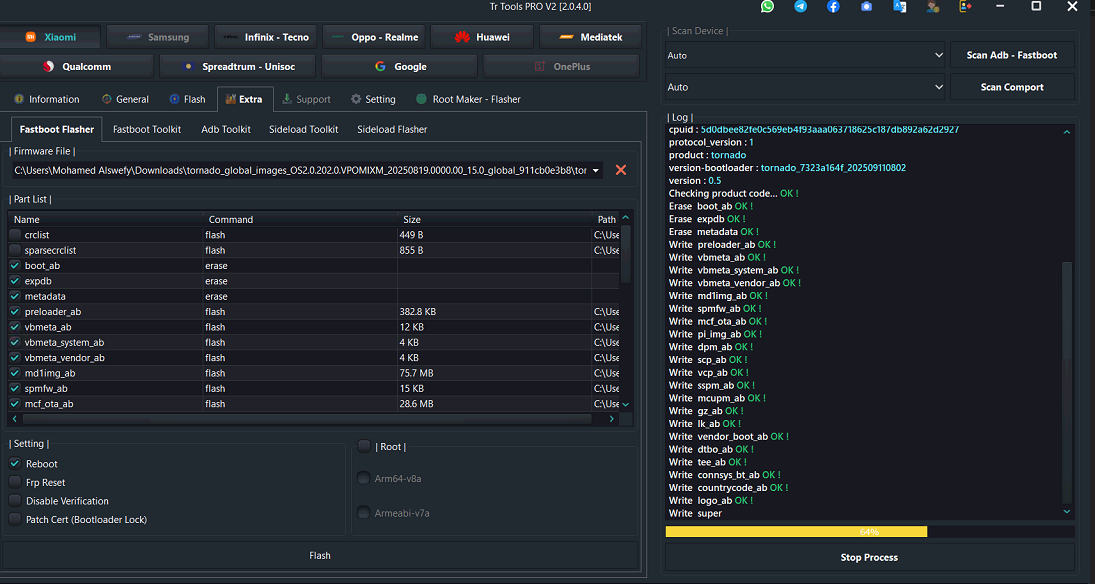
Task: Open the WhatsApp icon in title bar
Action: point(767,6)
